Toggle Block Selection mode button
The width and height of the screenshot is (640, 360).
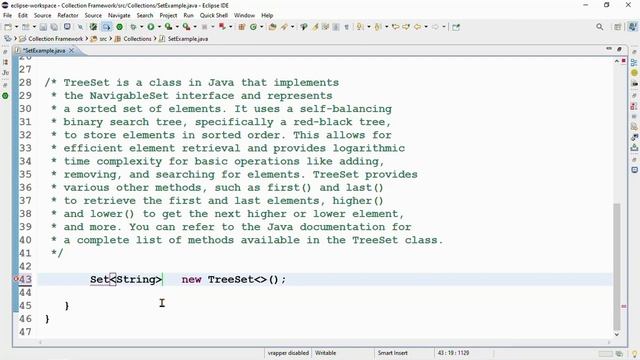pos(336,27)
